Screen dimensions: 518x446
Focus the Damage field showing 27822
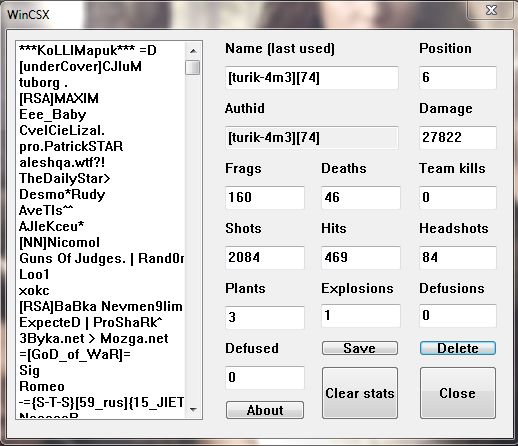pos(458,138)
